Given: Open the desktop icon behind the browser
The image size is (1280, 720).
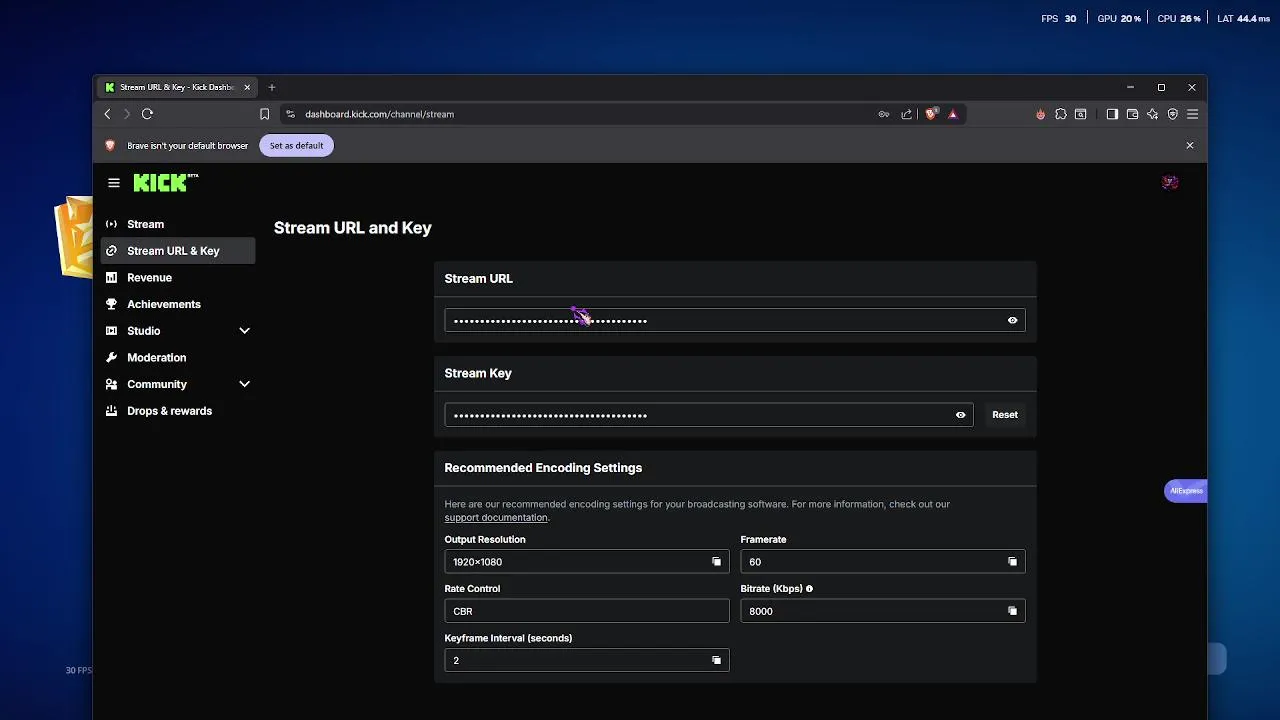Looking at the screenshot, I should (x=74, y=238).
